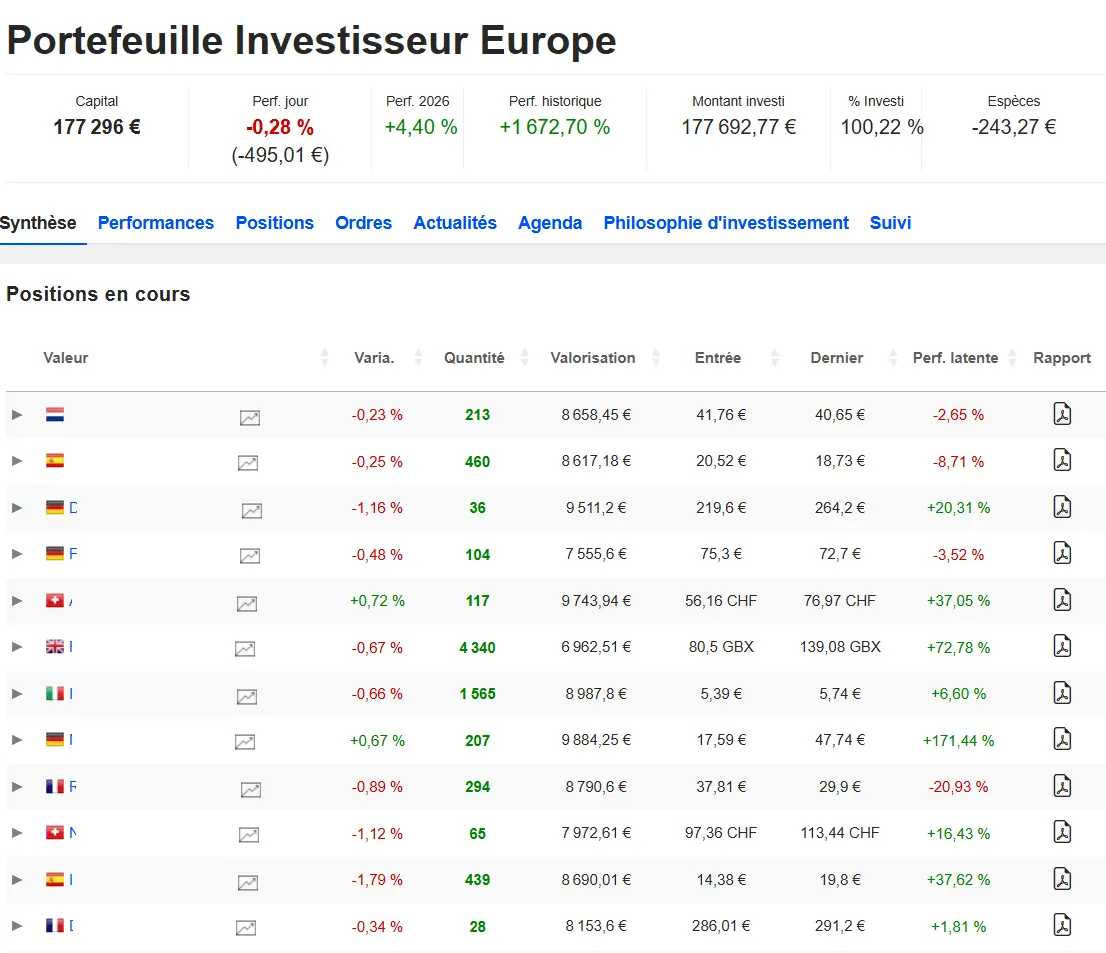Open chart icon in the +171,44 % row
The height and width of the screenshot is (953, 1106).
click(x=245, y=741)
